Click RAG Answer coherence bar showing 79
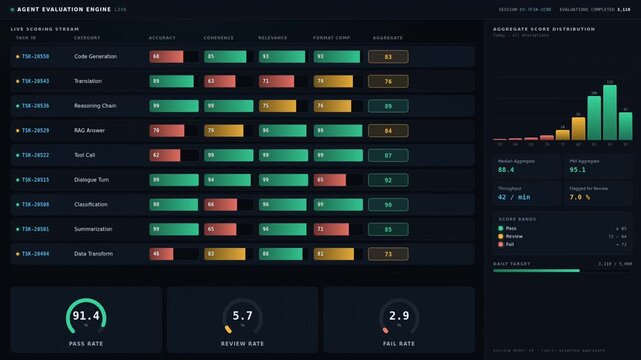The image size is (641, 360). [224, 131]
